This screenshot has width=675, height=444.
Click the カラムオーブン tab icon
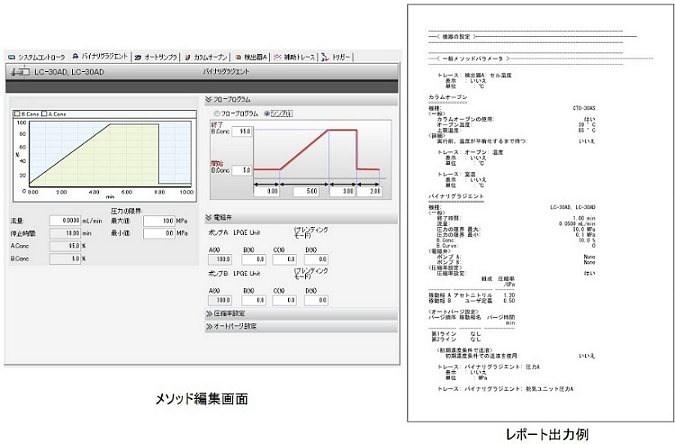188,57
